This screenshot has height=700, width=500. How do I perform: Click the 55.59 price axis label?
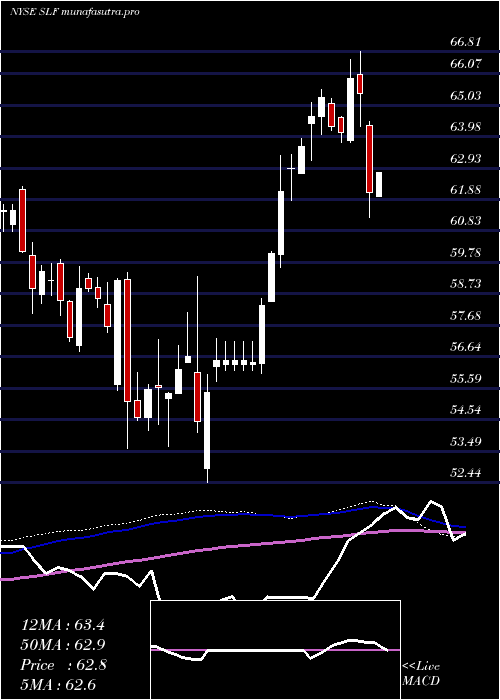point(466,379)
